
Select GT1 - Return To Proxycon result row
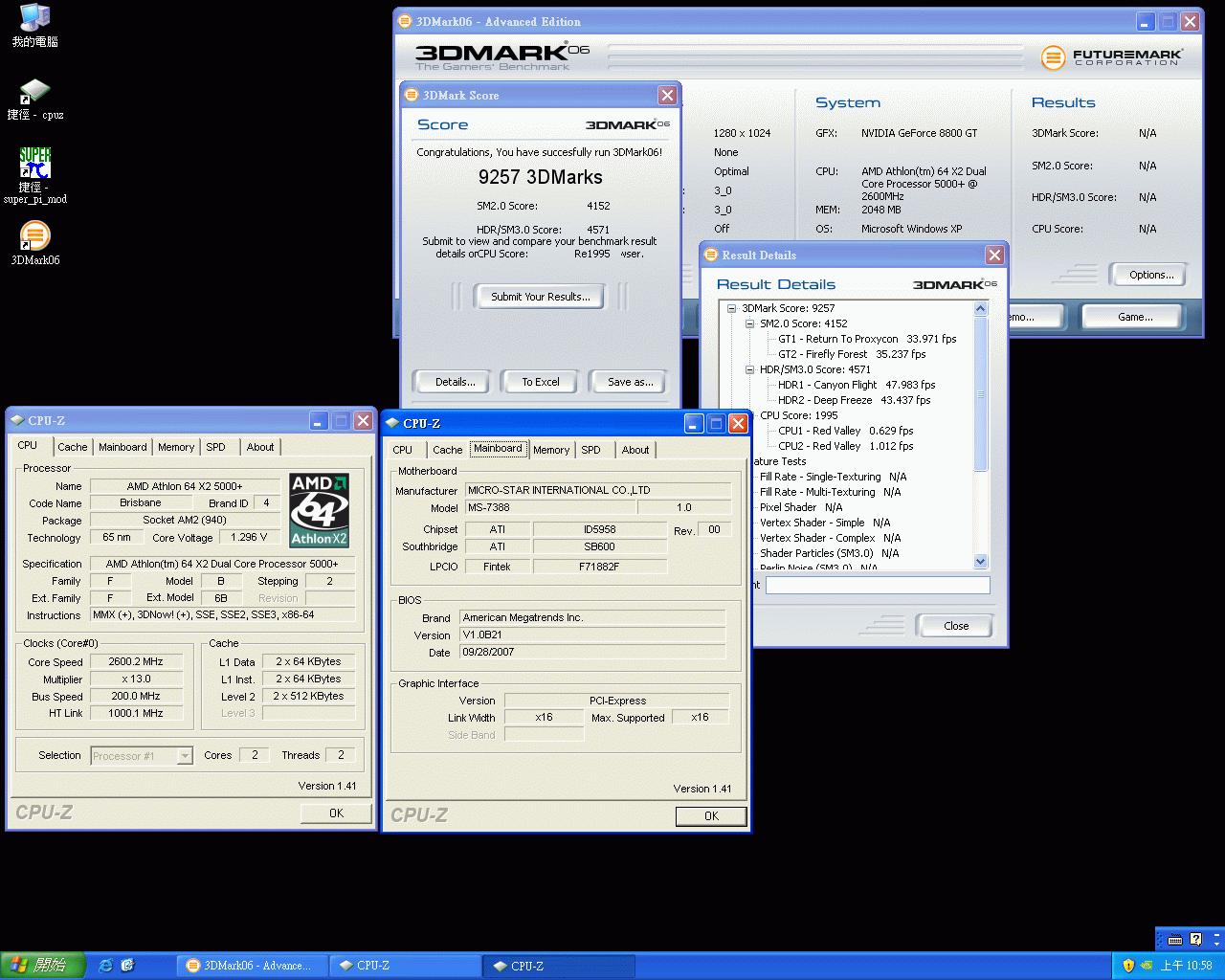[x=867, y=339]
